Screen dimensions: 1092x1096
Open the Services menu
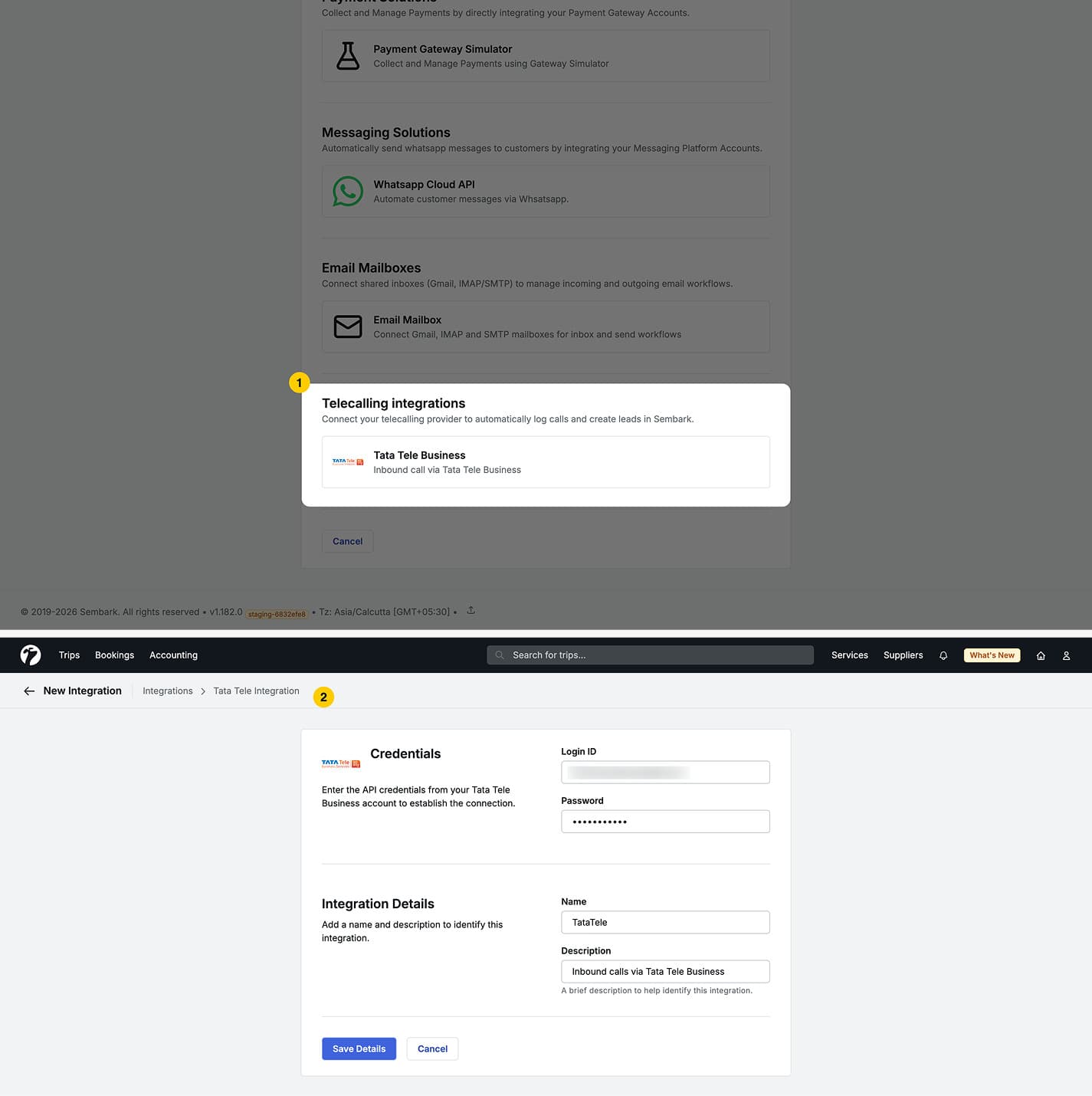(x=850, y=655)
